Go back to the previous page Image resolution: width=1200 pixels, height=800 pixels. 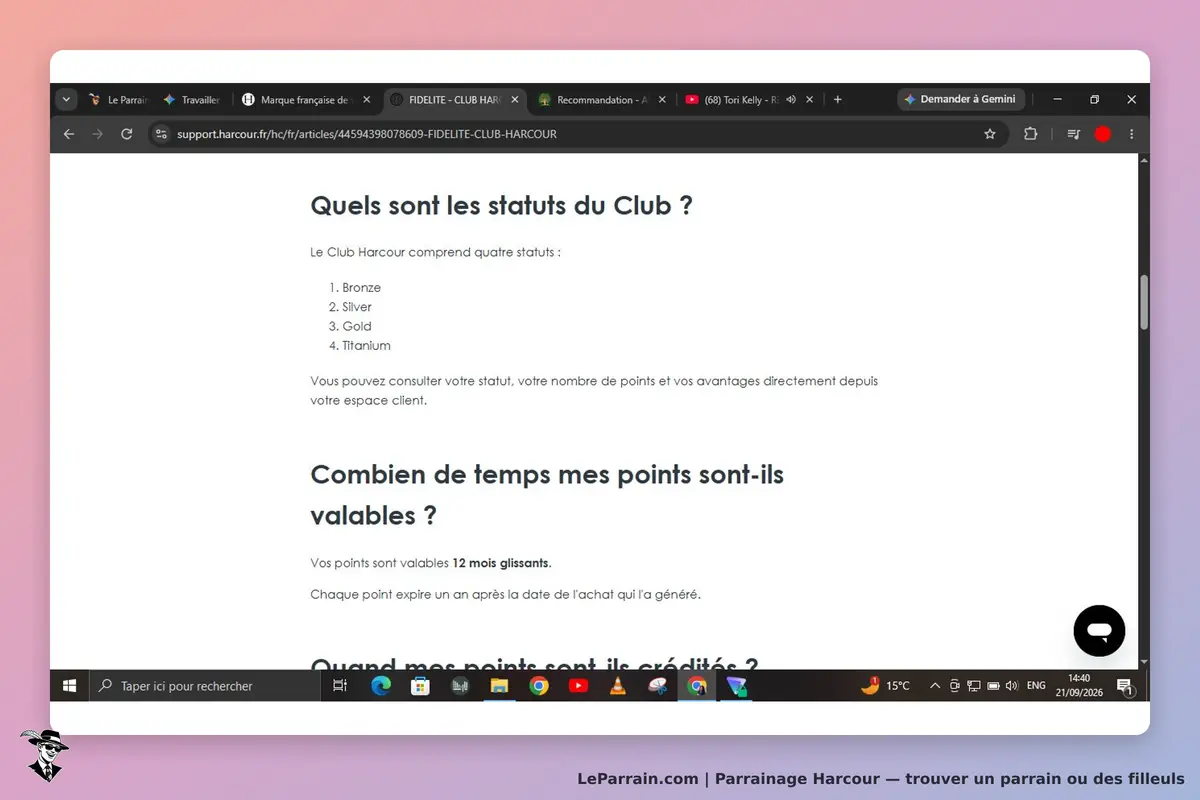coord(69,134)
